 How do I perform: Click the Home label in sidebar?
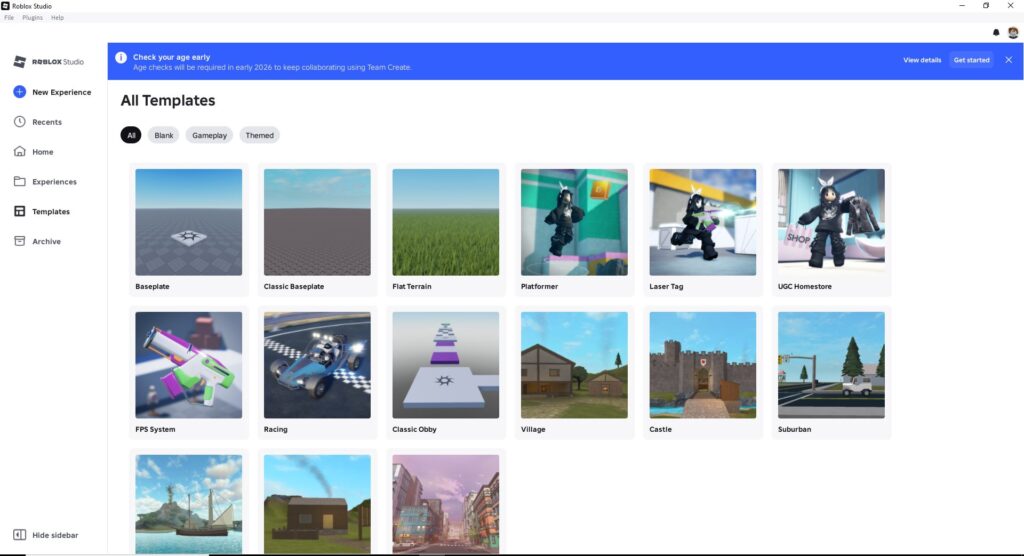click(42, 152)
